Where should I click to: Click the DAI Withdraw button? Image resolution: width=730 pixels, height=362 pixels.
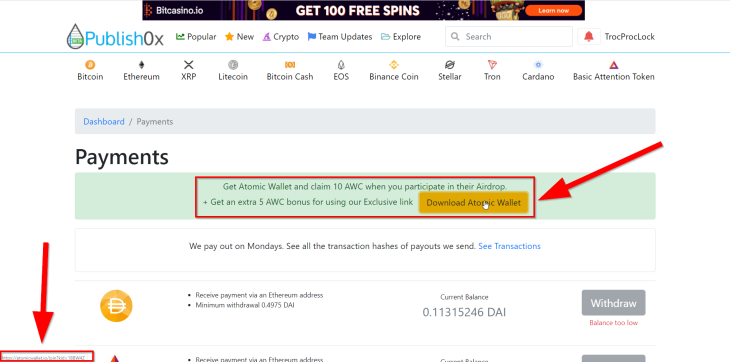613,303
